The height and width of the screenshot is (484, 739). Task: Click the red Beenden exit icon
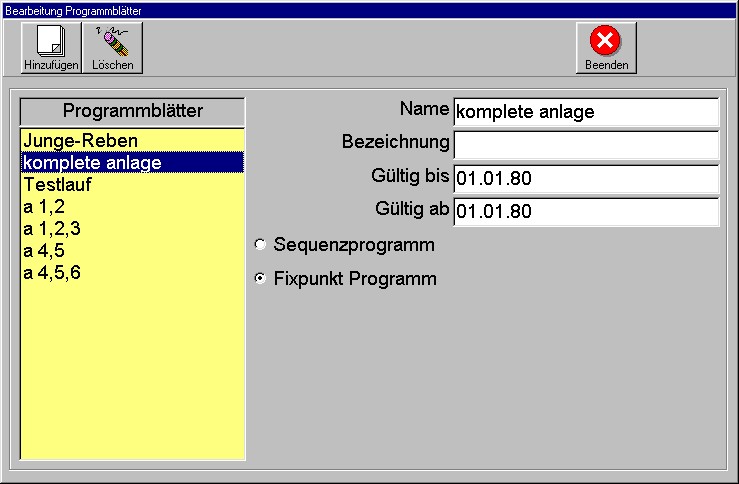pos(606,47)
